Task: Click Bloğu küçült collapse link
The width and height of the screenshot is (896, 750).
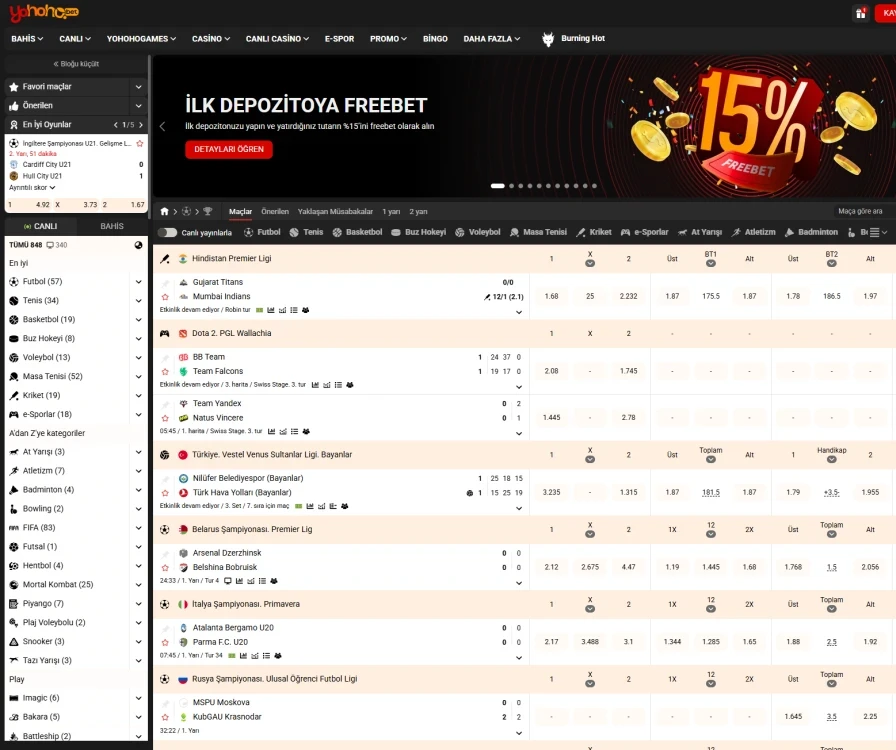Action: 76,64
